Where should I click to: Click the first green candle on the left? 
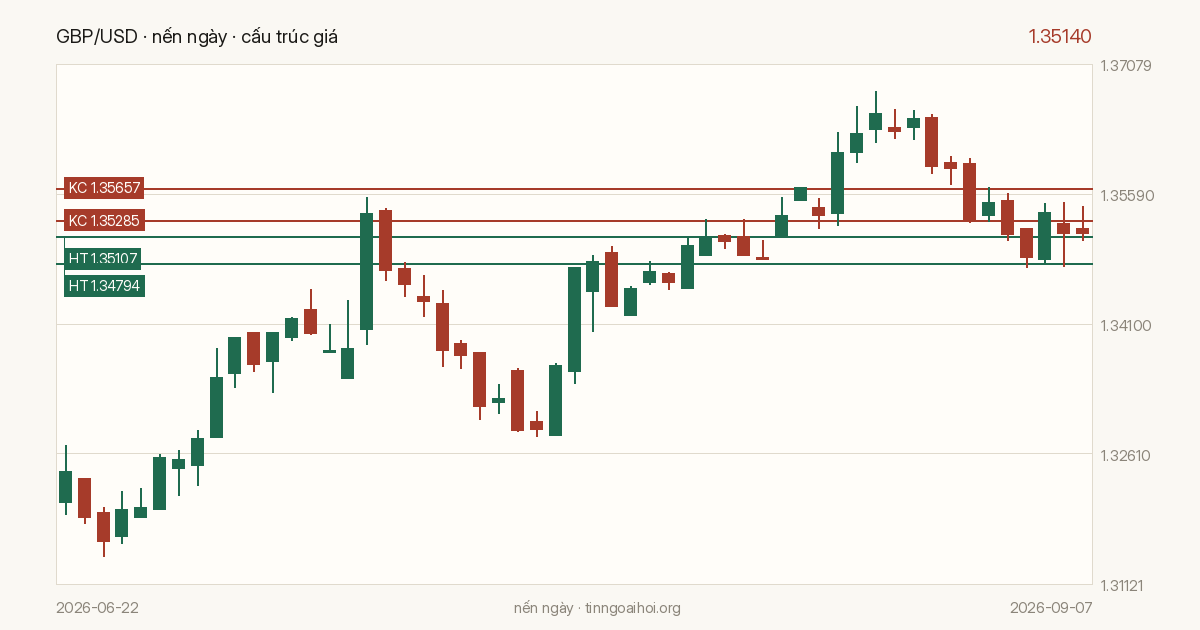(65, 487)
